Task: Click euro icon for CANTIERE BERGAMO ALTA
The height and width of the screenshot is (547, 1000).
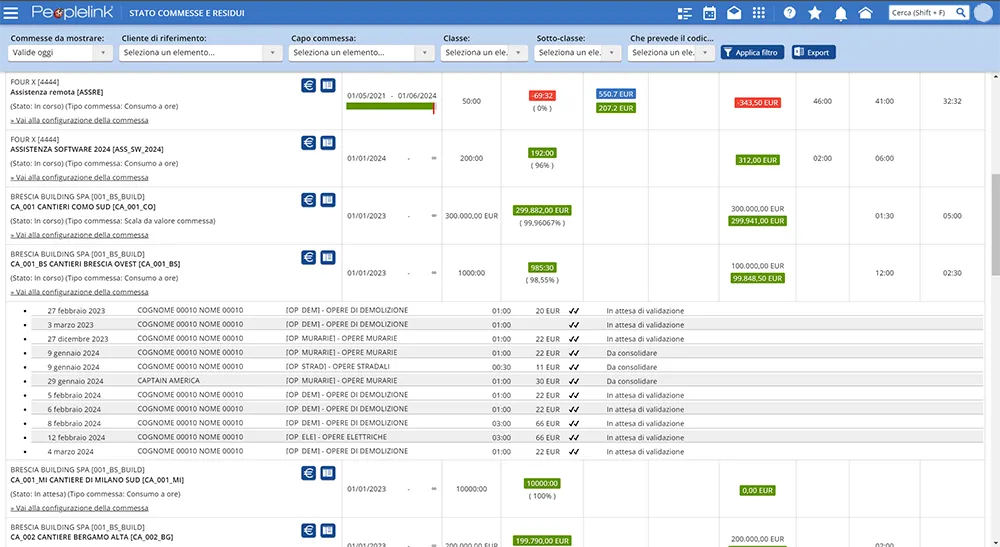Action: pyautogui.click(x=309, y=530)
